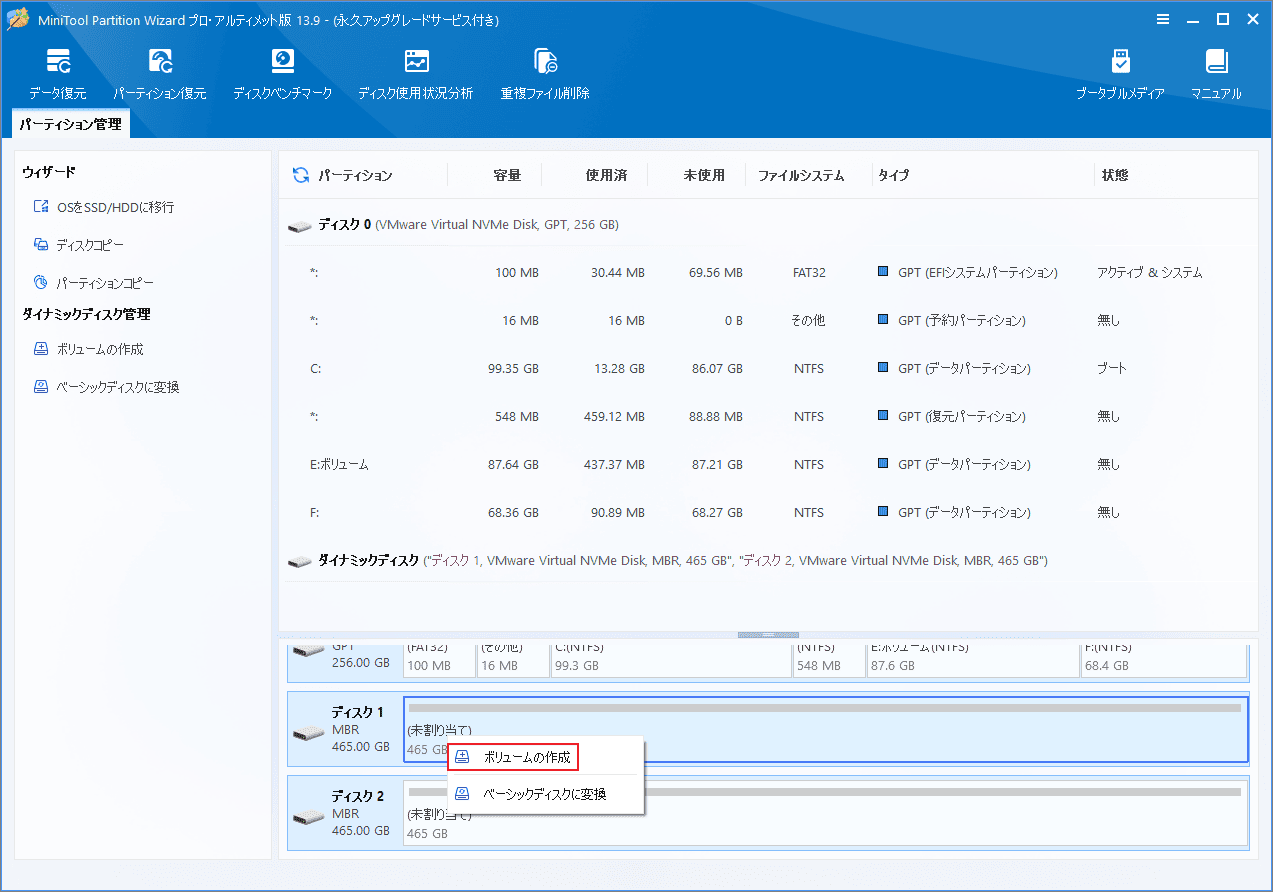Select the 100 MB FAT32 partition row
Image resolution: width=1273 pixels, height=892 pixels.
click(768, 272)
